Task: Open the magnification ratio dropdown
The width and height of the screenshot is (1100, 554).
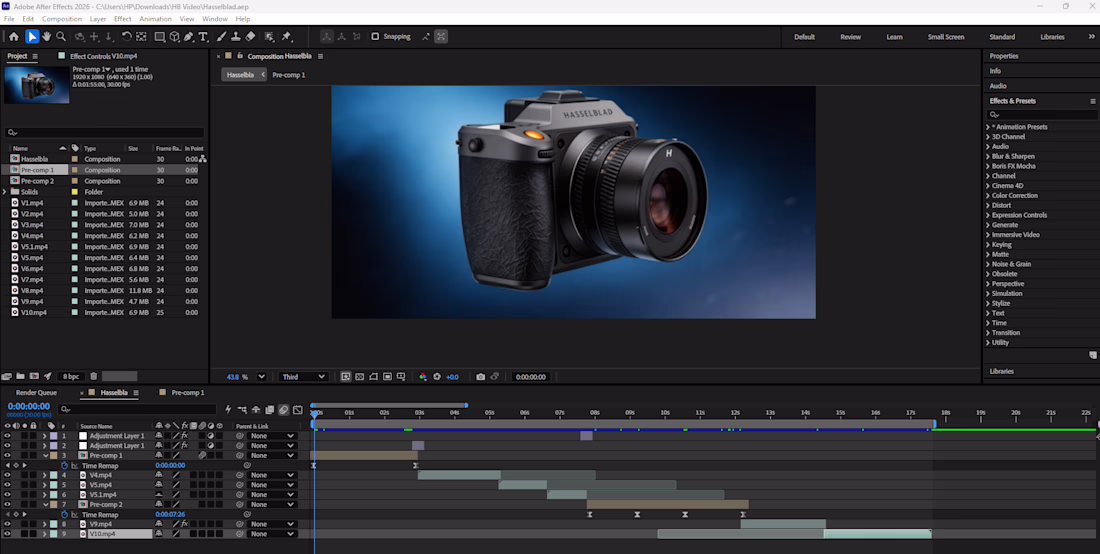Action: (x=261, y=377)
